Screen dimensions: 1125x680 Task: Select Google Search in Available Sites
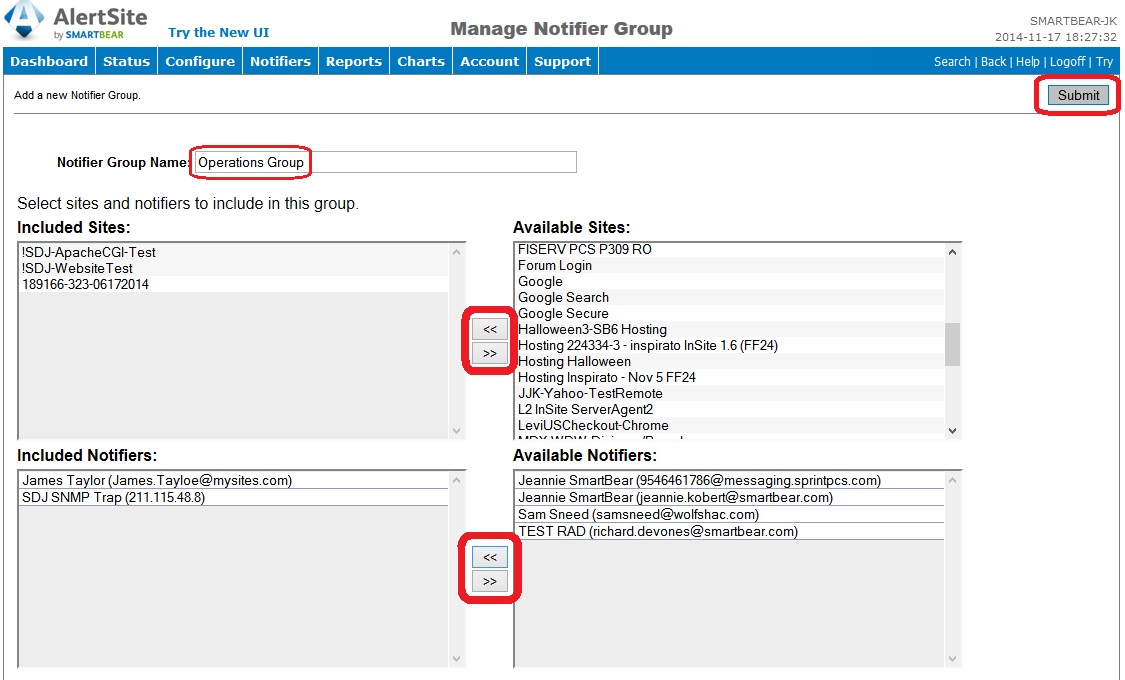(562, 297)
